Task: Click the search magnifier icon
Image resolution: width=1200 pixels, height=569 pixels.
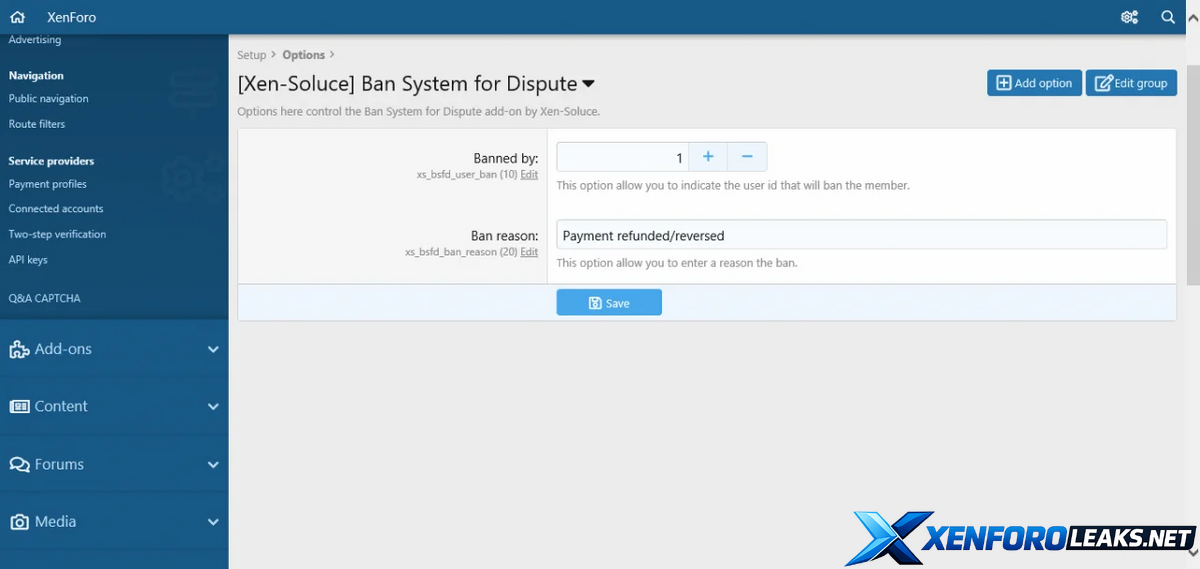Action: click(1168, 17)
